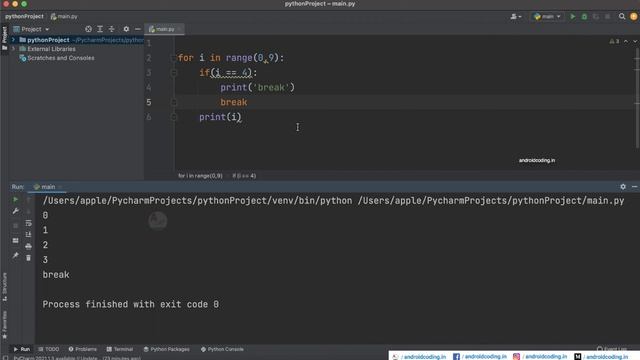Open the main run configuration dropdown
Viewport: 640px width, 360px height.
pyautogui.click(x=547, y=17)
